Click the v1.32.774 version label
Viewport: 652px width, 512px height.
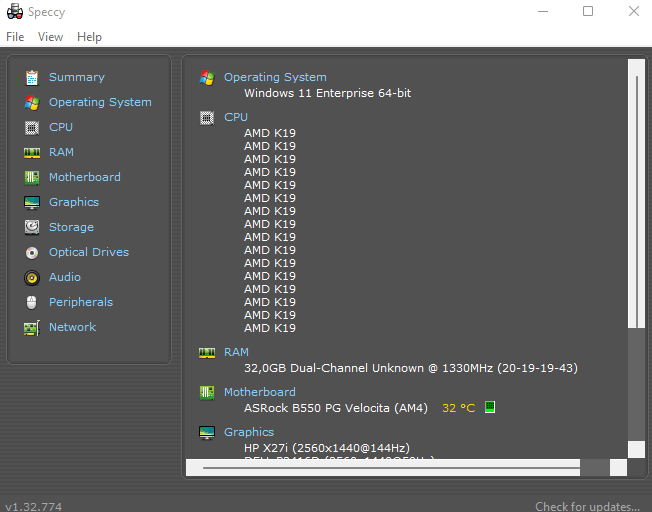point(33,507)
